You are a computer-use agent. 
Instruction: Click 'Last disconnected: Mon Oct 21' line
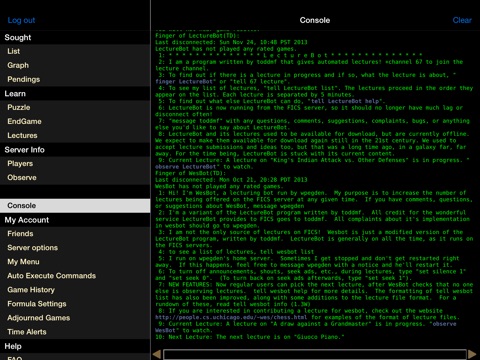coord(231,180)
